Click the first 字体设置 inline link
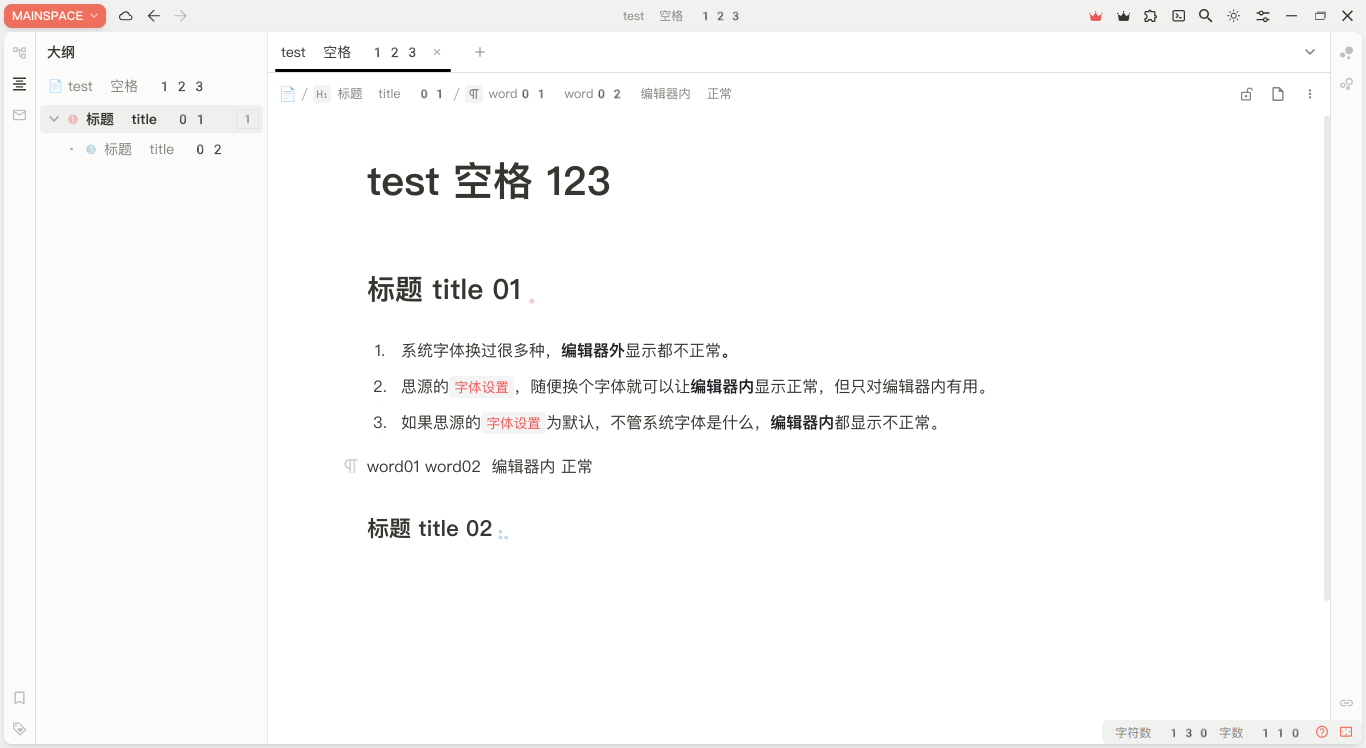Screen dimensions: 1366x748 [481, 386]
